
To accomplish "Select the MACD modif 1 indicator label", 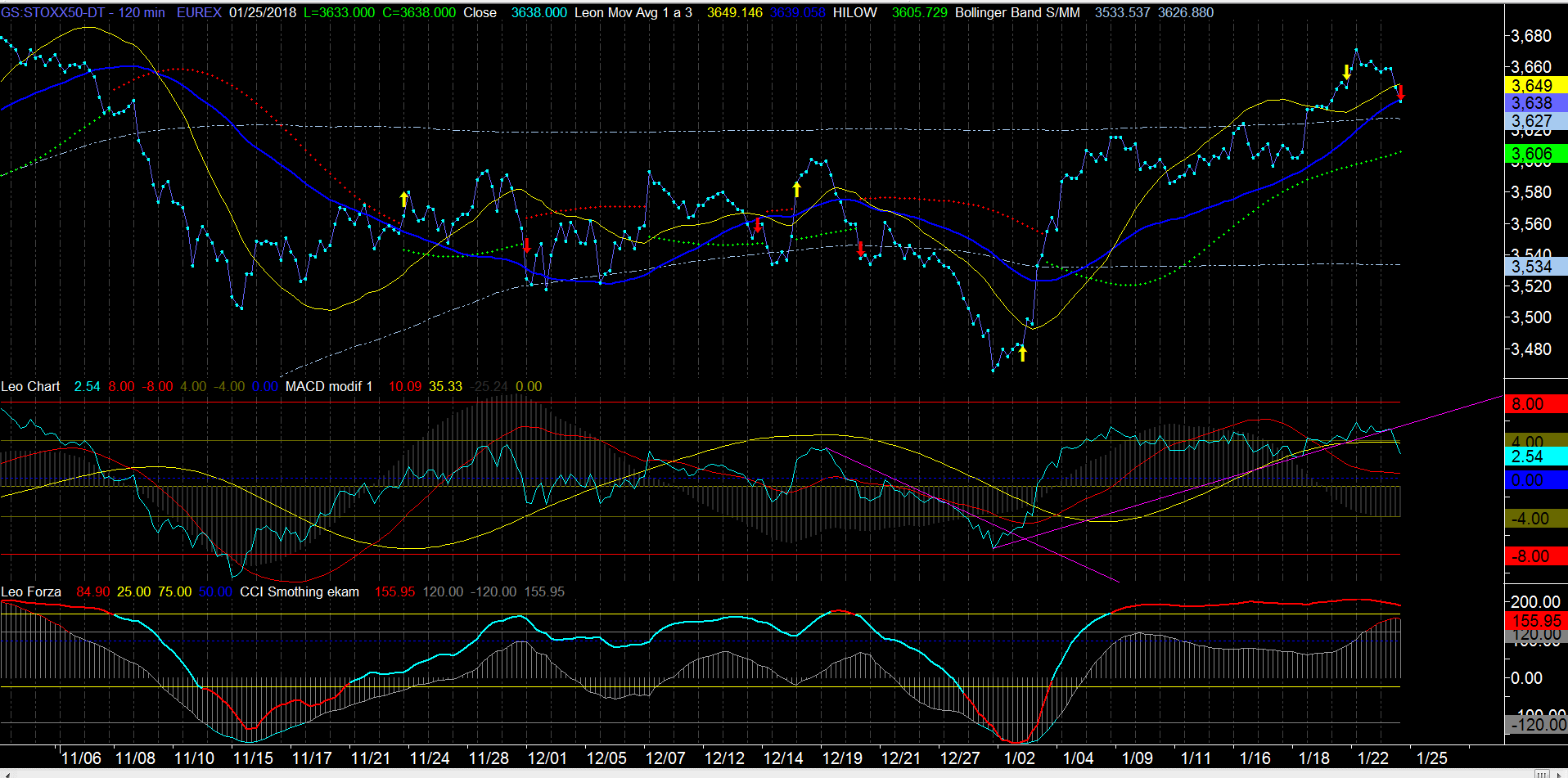I will pos(329,386).
